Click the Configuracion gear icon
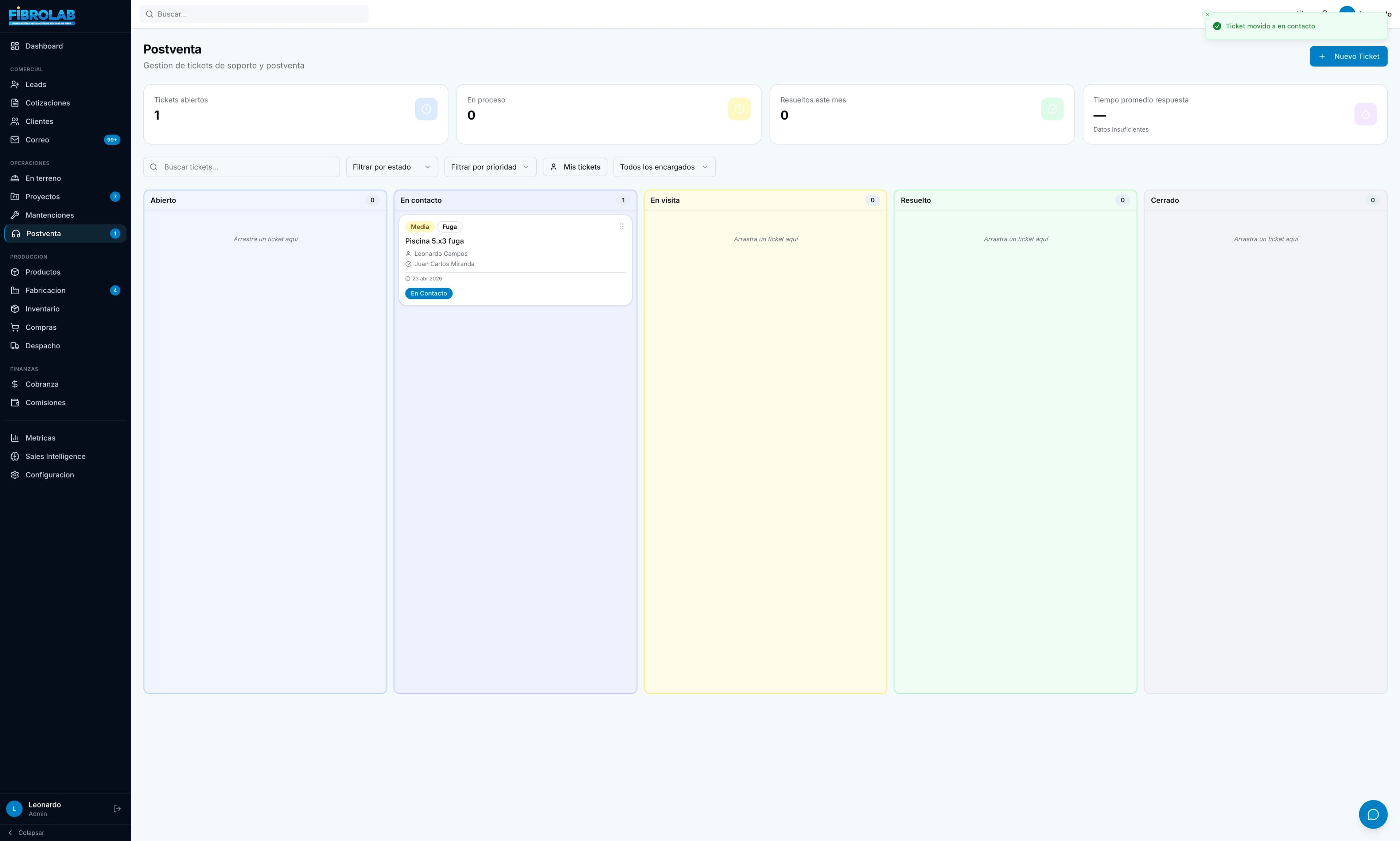 15,475
